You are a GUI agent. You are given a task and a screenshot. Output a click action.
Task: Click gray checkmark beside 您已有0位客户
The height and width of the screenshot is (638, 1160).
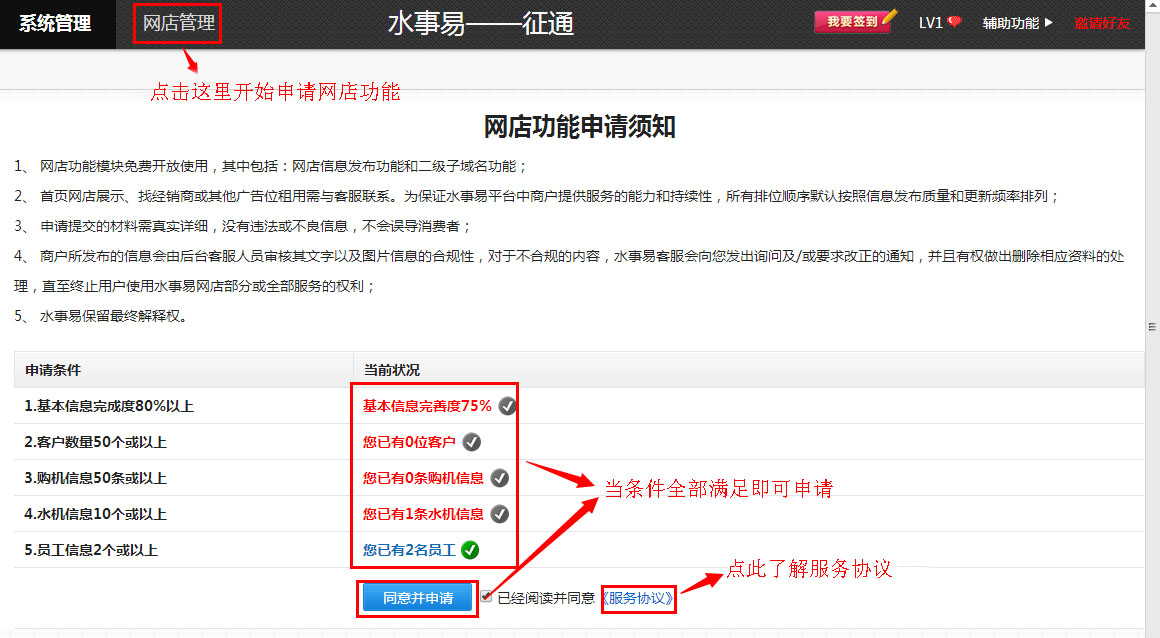[472, 442]
